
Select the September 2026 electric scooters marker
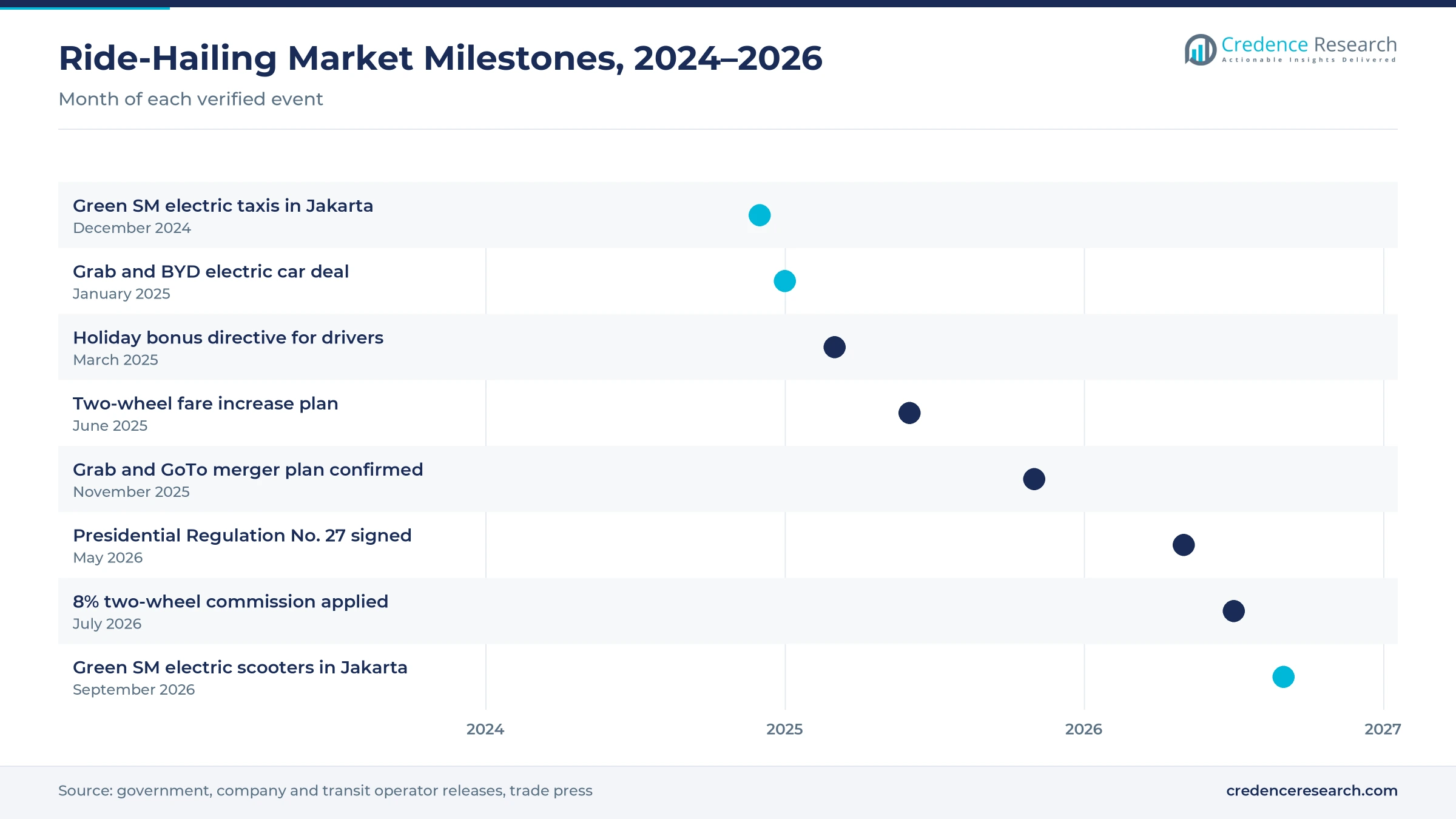click(x=1283, y=677)
